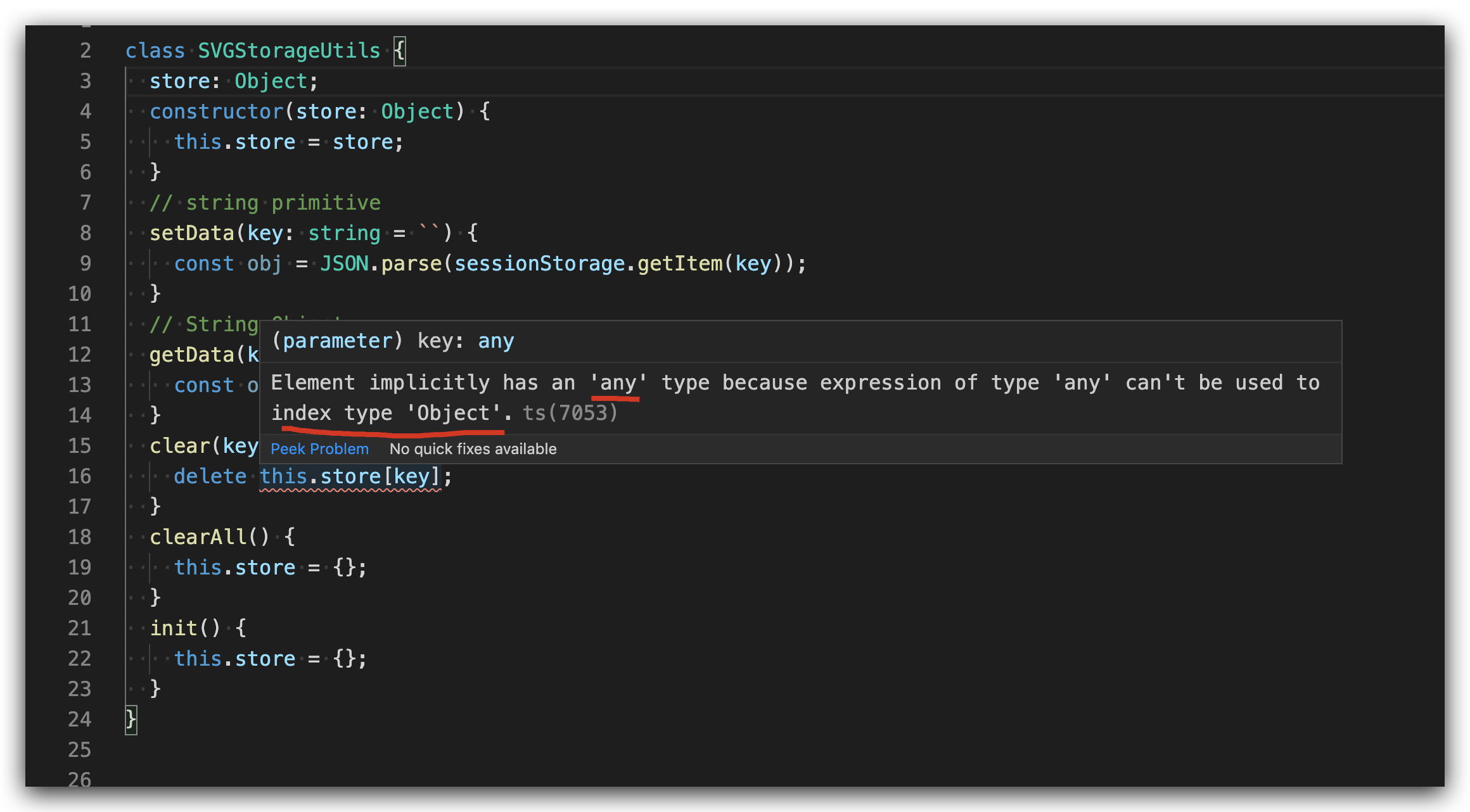Click line number 9 in gutter
This screenshot has height=812, width=1470.
86,263
